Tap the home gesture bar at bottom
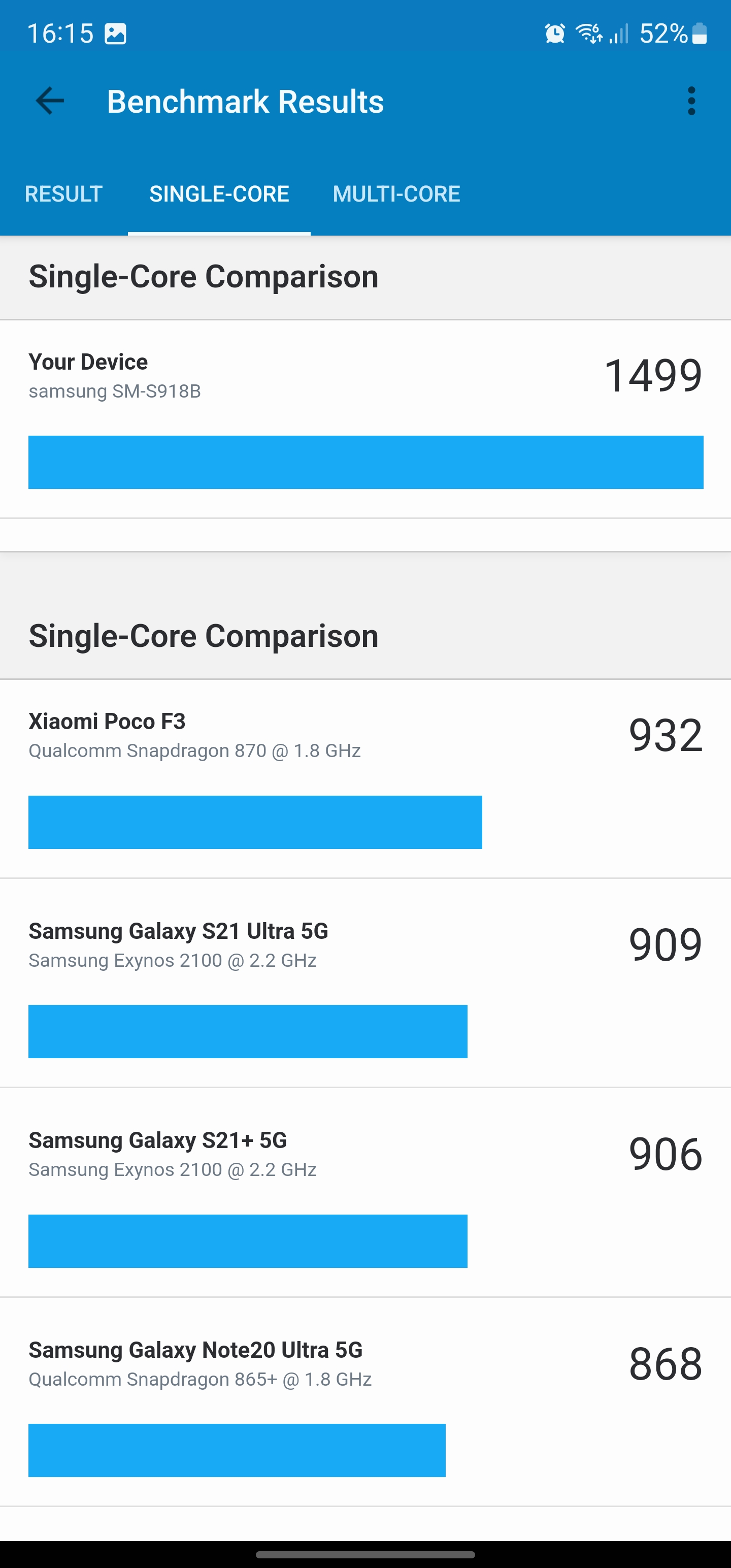The width and height of the screenshot is (731, 1568). (x=365, y=1554)
